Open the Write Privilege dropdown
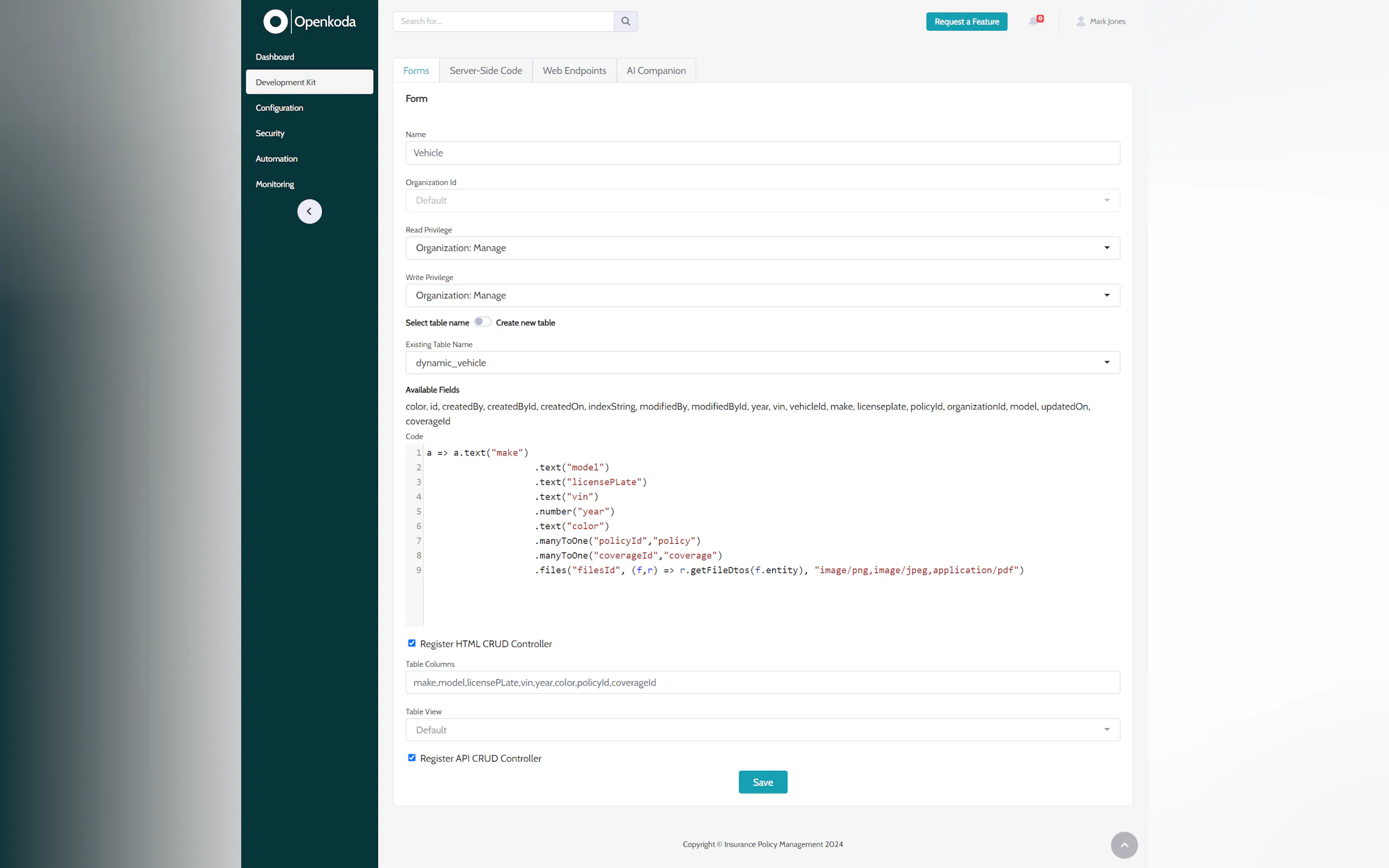 [x=762, y=295]
